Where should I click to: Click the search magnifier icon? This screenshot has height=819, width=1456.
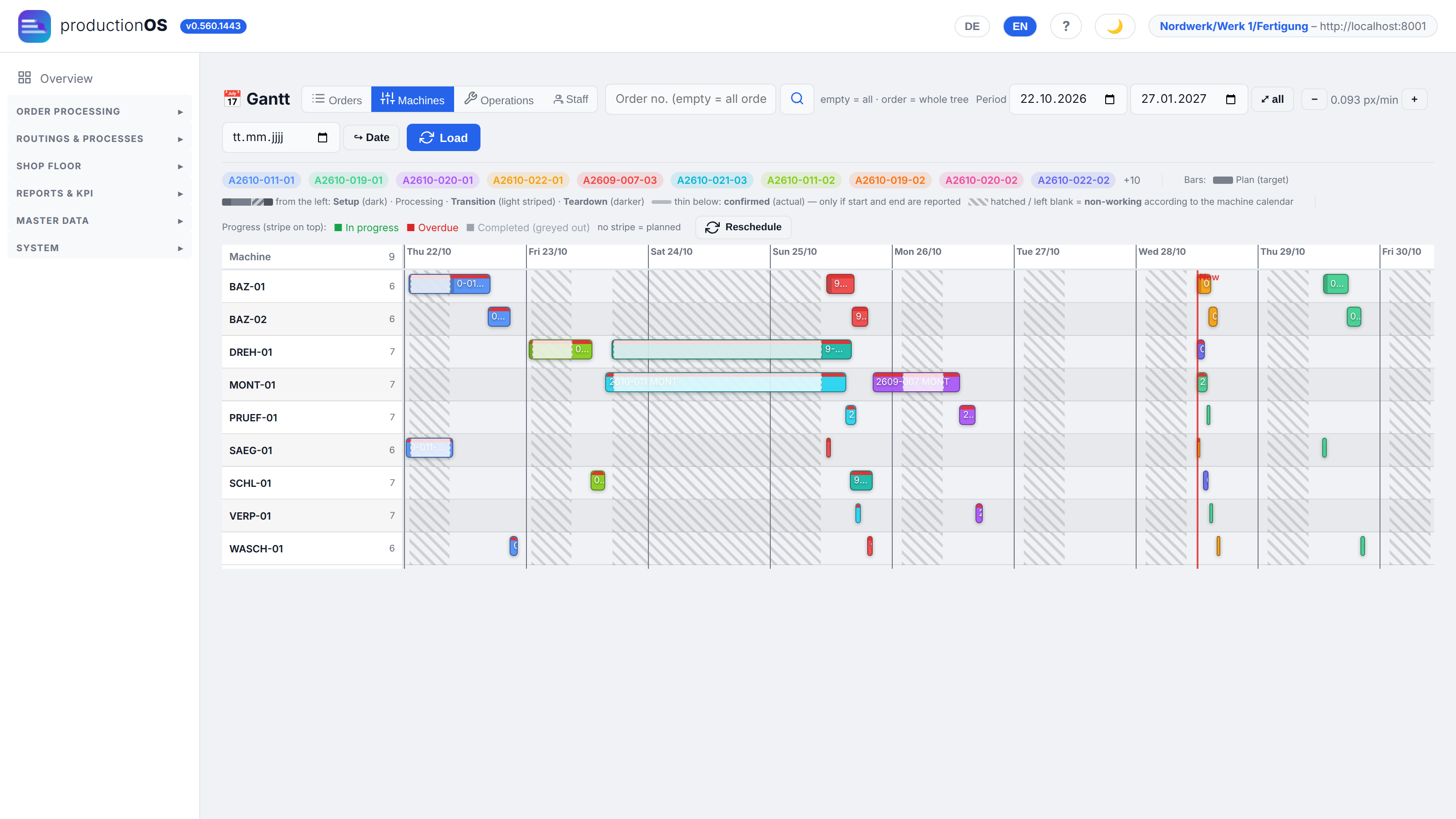797,99
